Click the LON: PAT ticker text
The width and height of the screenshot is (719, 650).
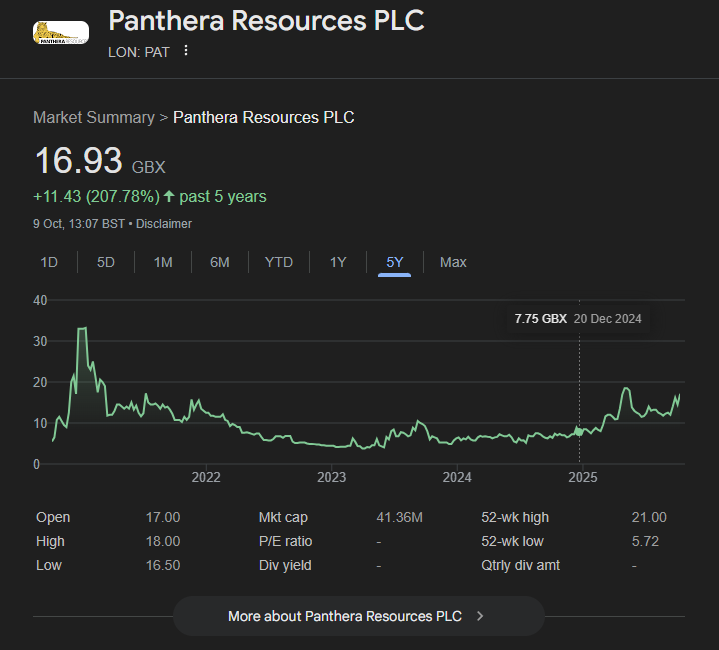[x=139, y=52]
